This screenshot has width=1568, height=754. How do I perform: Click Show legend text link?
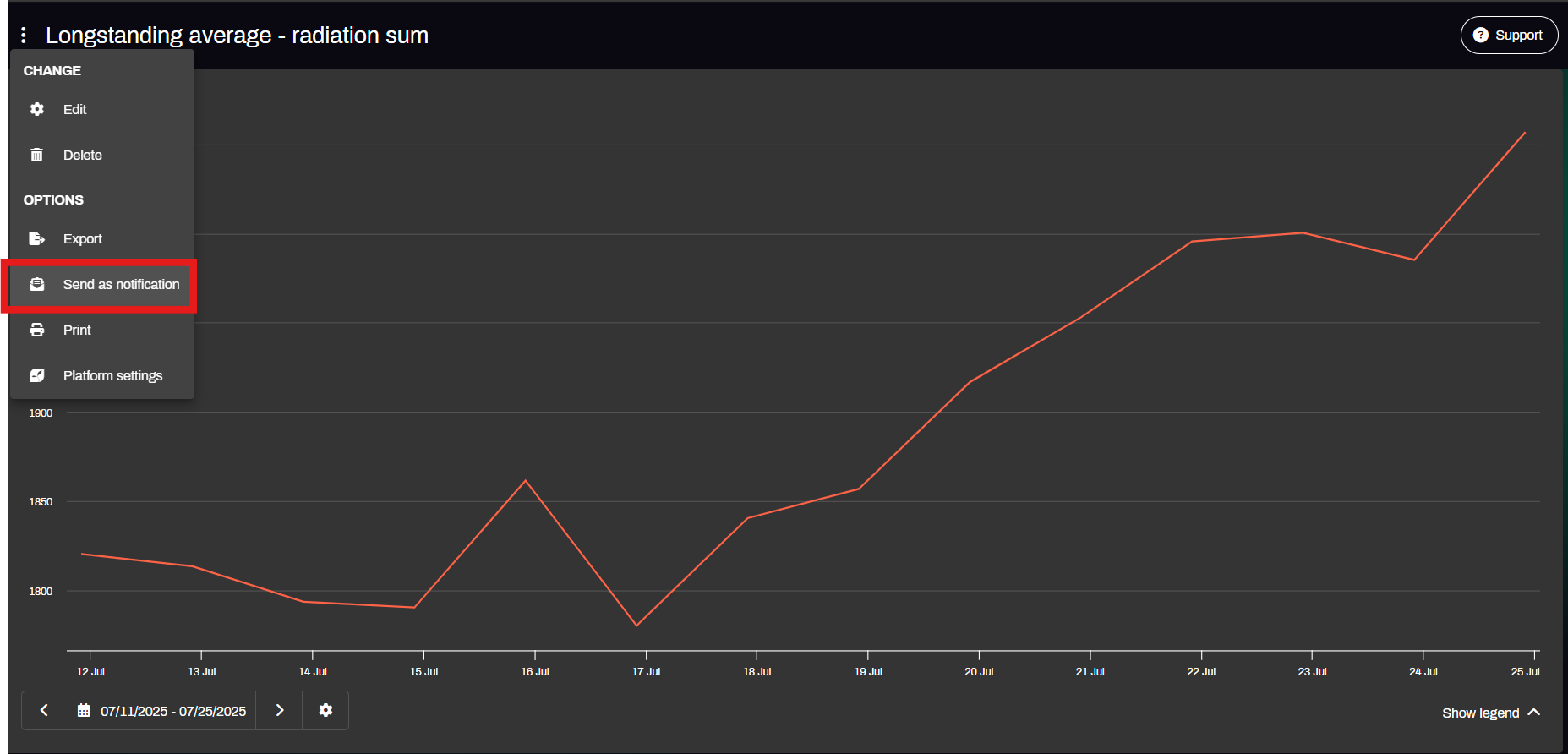coord(1480,713)
